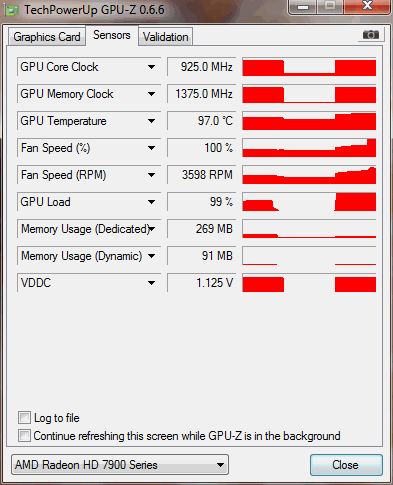Open the VDDC sensor dropdown arrow
The image size is (393, 485).
click(151, 283)
